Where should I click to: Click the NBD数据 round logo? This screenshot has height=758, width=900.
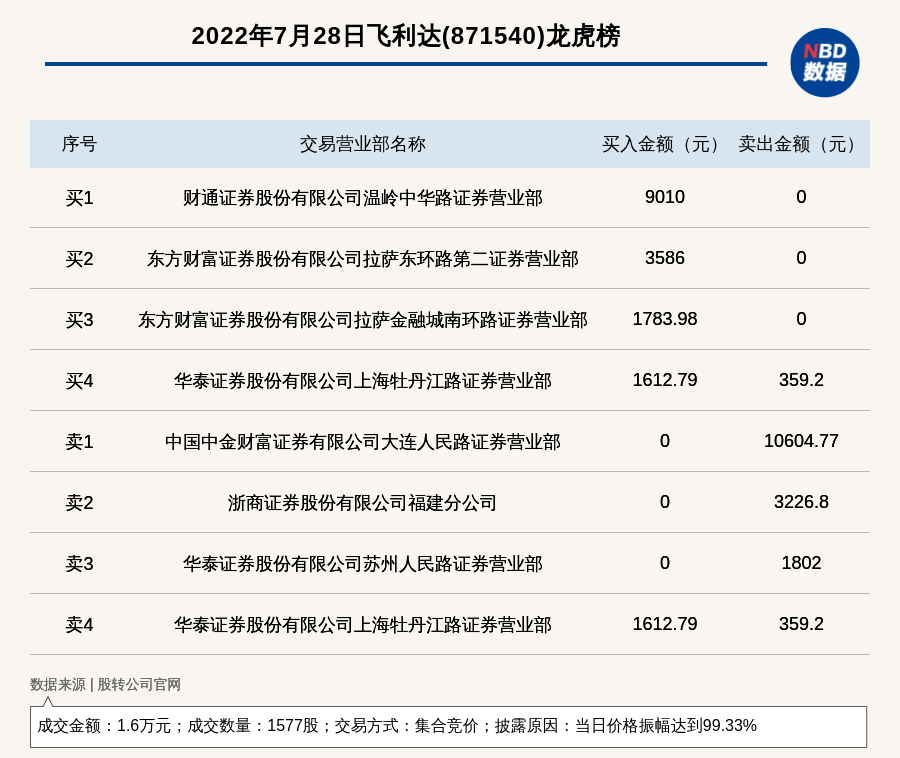point(825,63)
